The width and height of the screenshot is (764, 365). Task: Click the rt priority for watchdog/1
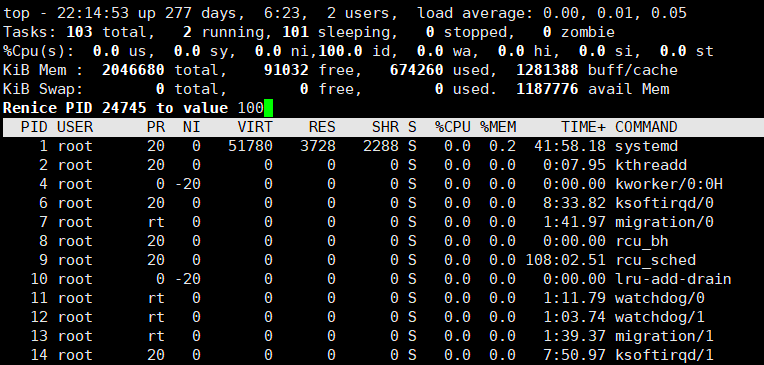156,317
